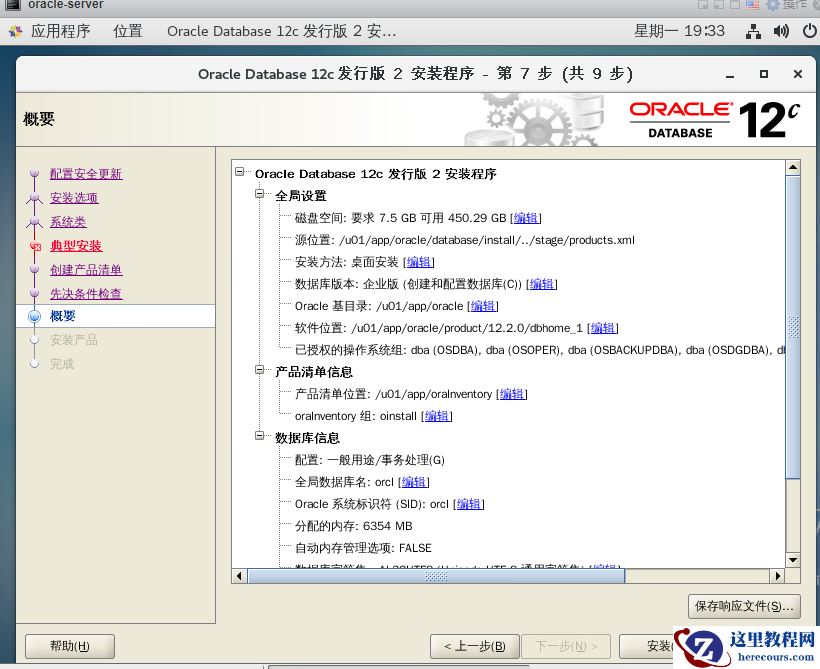Image resolution: width=820 pixels, height=669 pixels.
Task: Click the scroll right arrow of summary pane
Action: (x=778, y=576)
